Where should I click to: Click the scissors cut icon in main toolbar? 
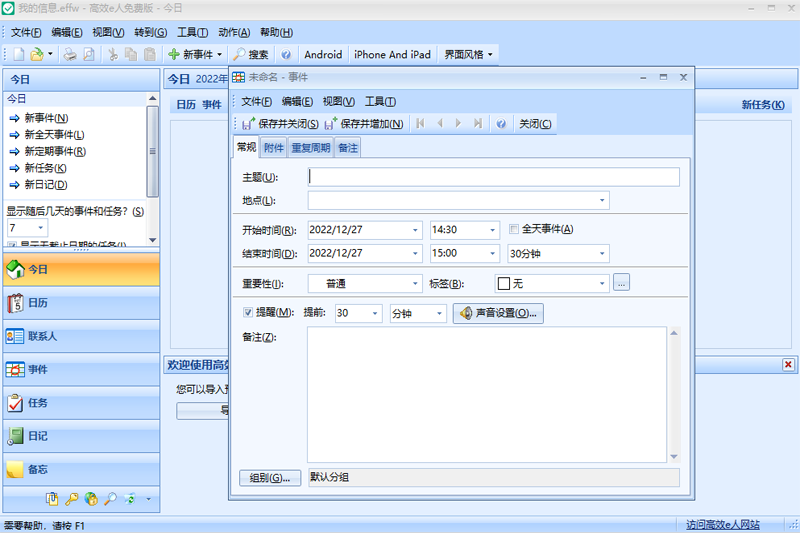(x=113, y=54)
